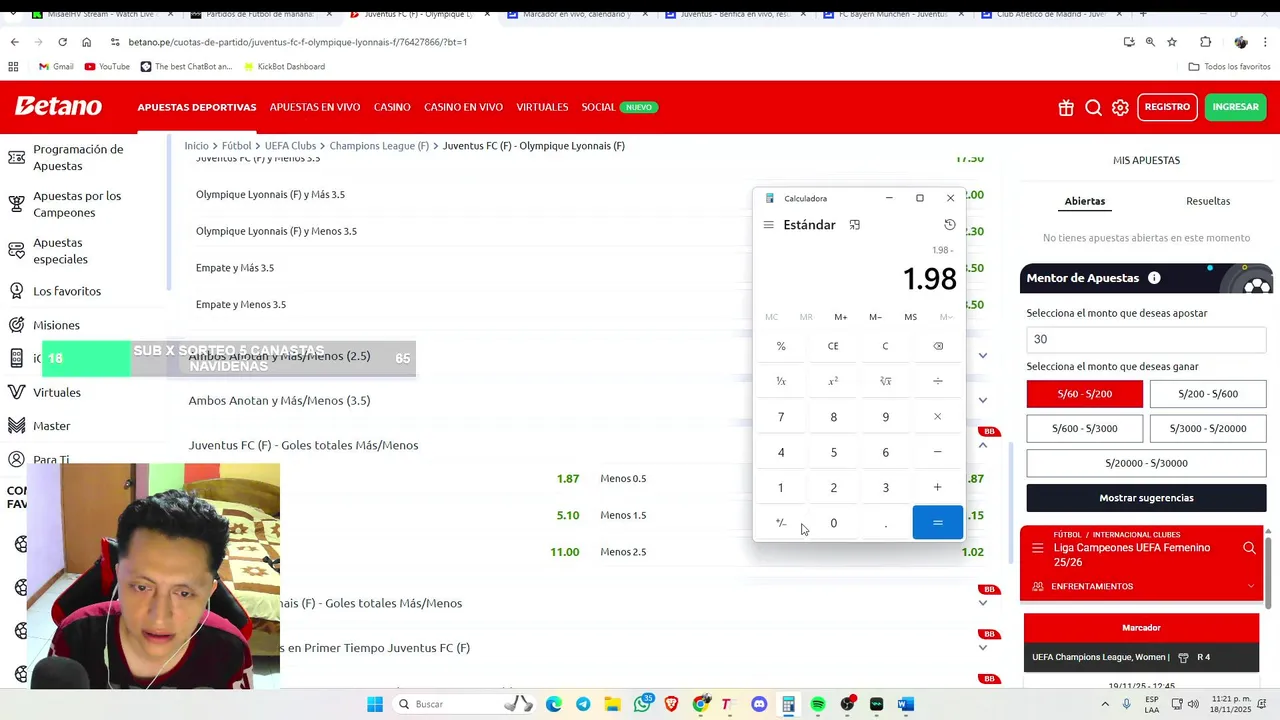Viewport: 1280px width, 720px height.
Task: Open the Calculator history icon
Action: (950, 225)
